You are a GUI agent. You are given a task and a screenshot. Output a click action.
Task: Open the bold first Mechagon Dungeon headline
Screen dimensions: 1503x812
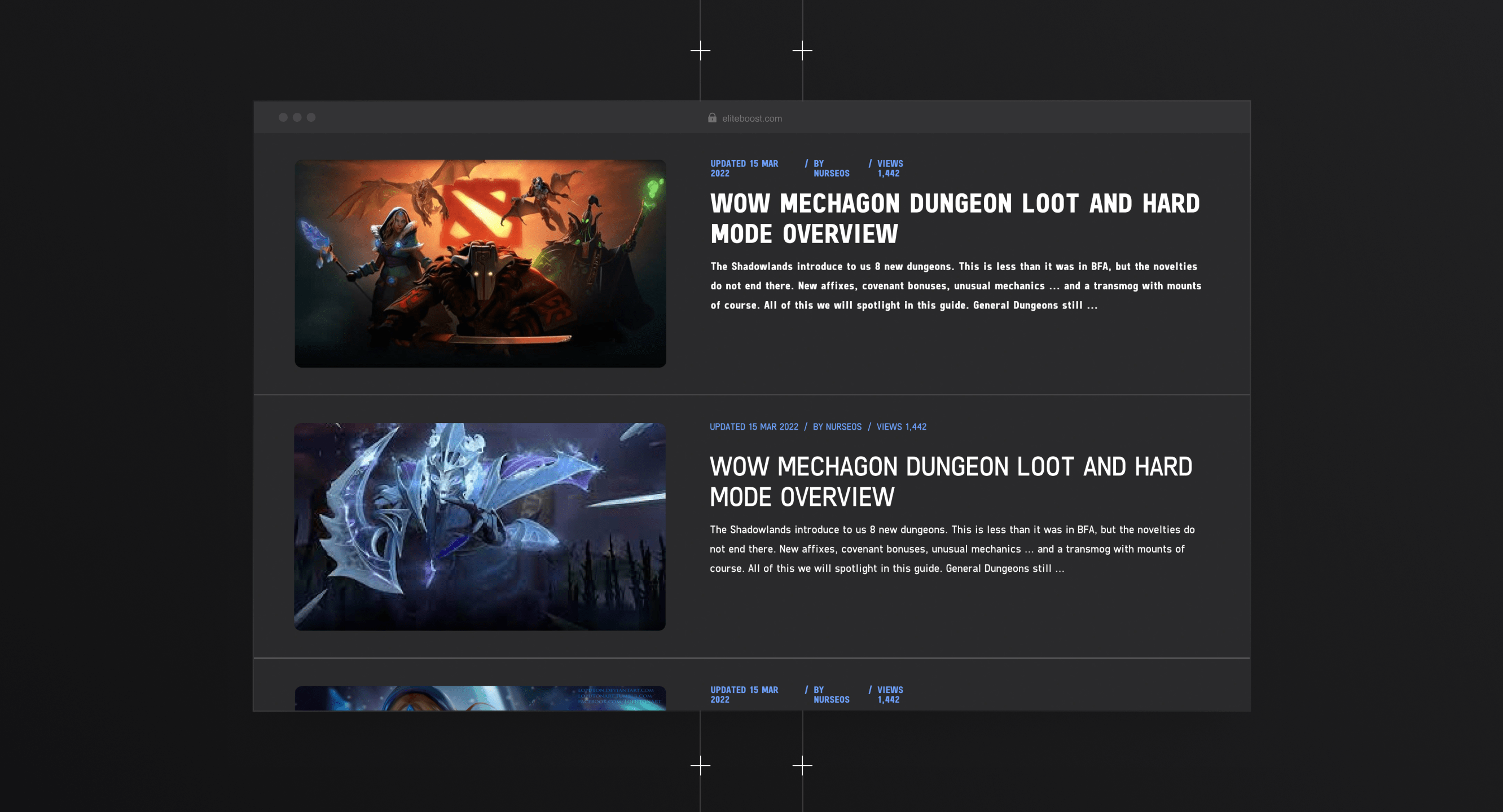[x=955, y=219]
